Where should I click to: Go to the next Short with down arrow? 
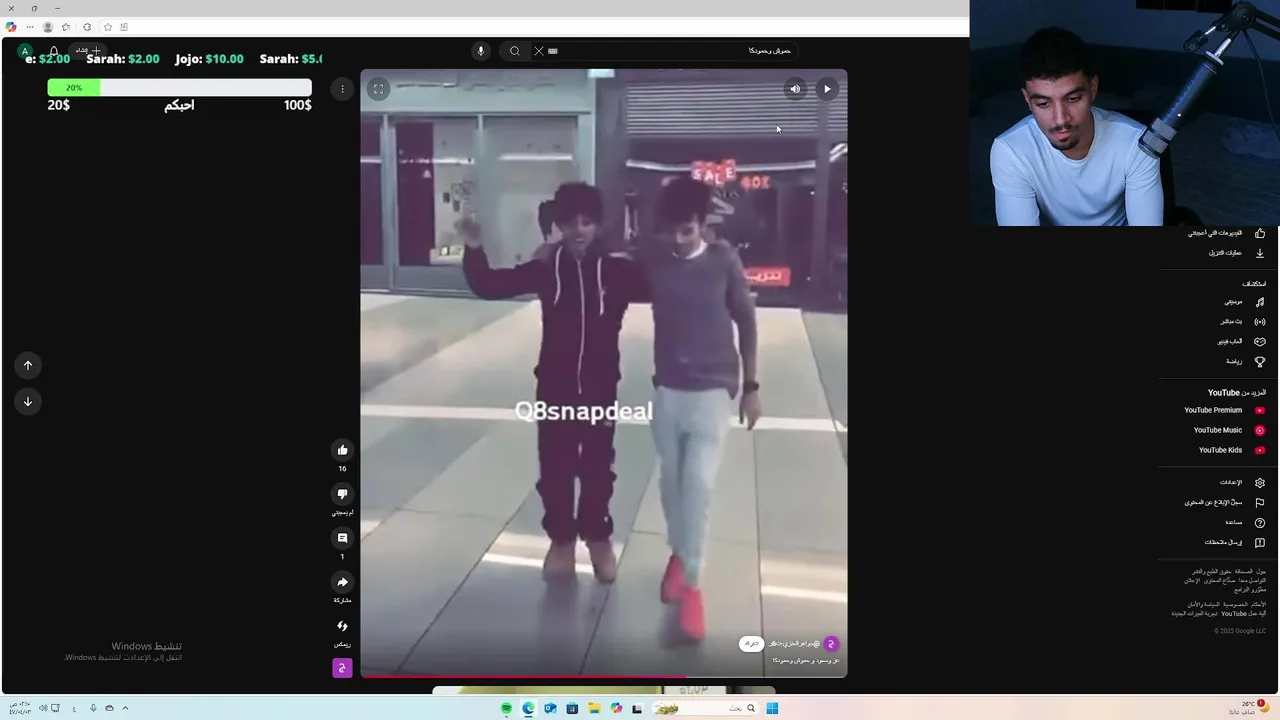click(x=28, y=401)
